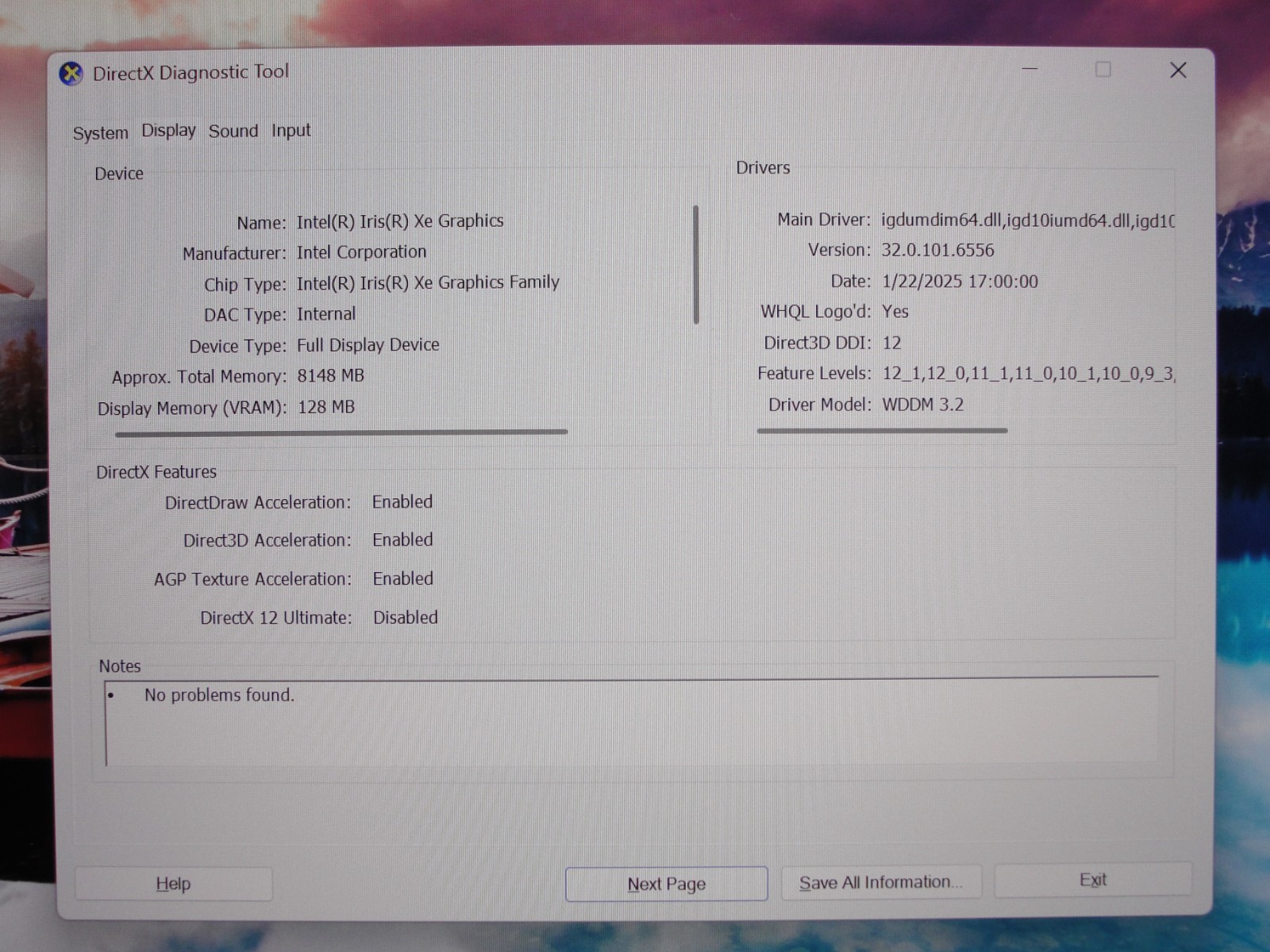This screenshot has width=1270, height=952.
Task: Click driver date 1/22/2025 17:00:00
Action: [x=960, y=282]
